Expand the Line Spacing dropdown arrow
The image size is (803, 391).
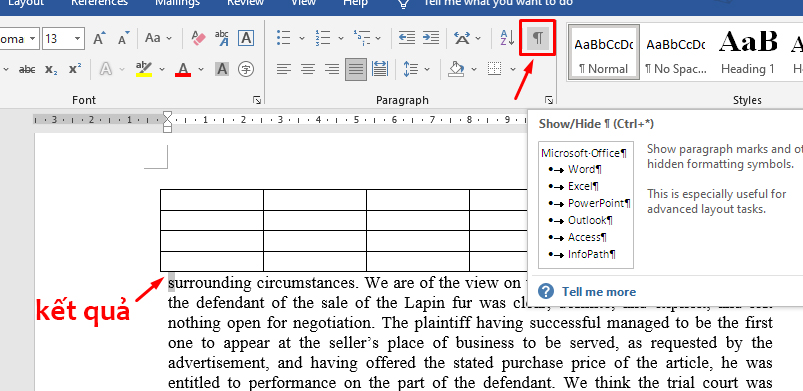(427, 69)
